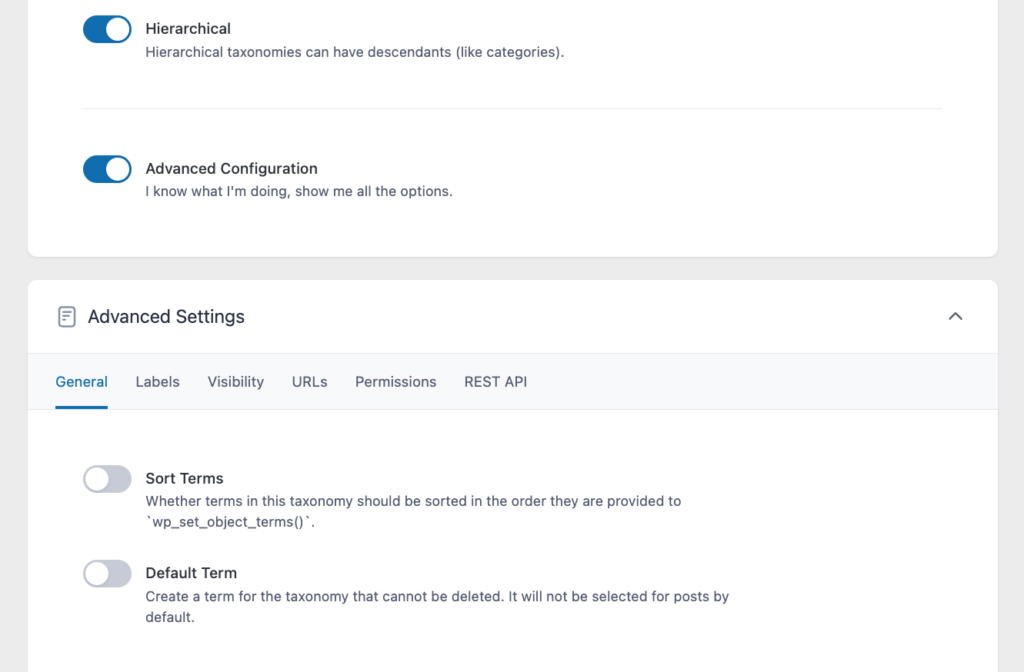The height and width of the screenshot is (672, 1024).
Task: Enable the Sort Terms toggle
Action: [x=107, y=479]
